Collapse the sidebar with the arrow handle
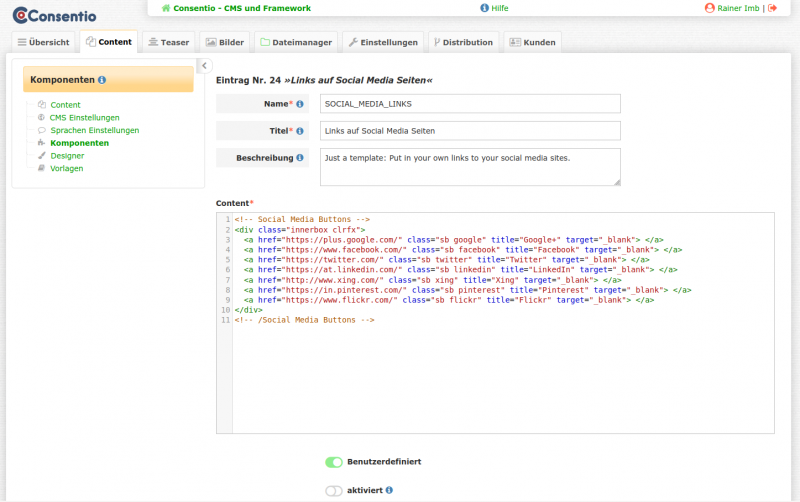 tap(204, 66)
